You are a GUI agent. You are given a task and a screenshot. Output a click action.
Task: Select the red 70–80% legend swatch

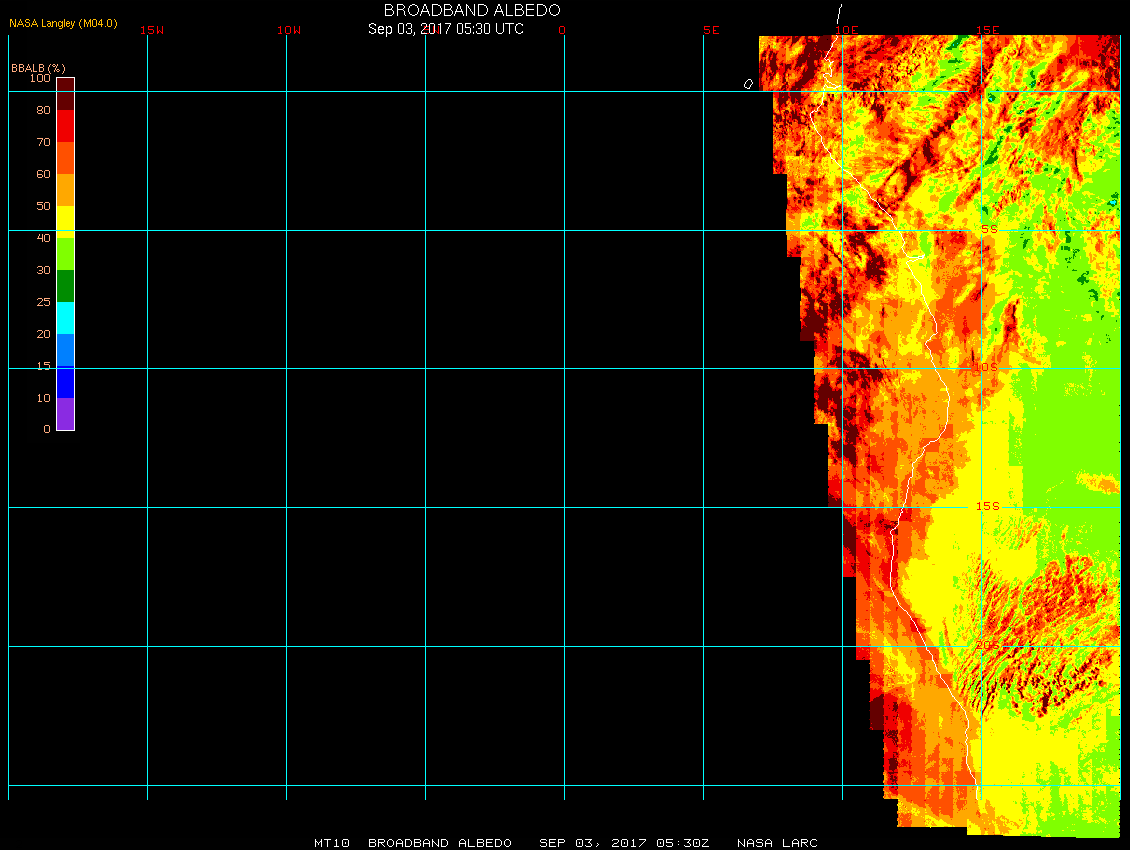65,126
